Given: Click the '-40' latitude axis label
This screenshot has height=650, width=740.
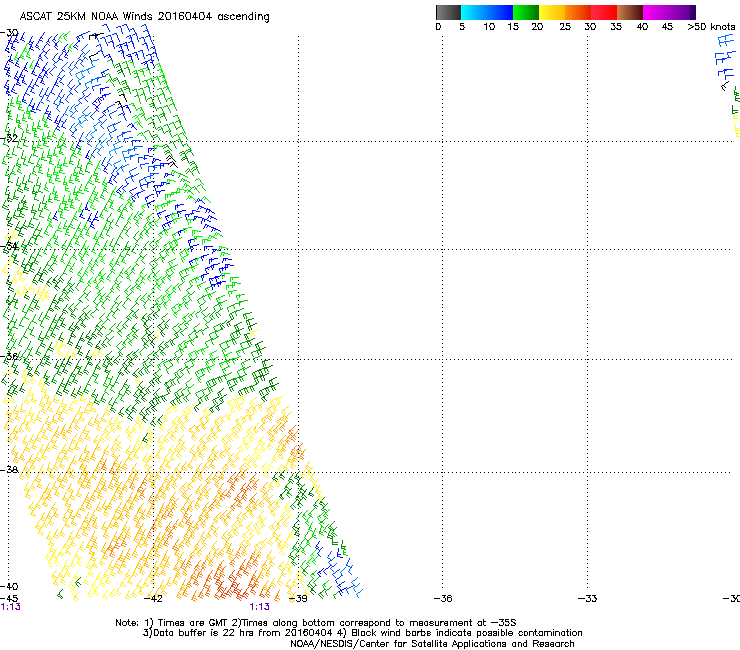Looking at the screenshot, I should [x=9, y=586].
